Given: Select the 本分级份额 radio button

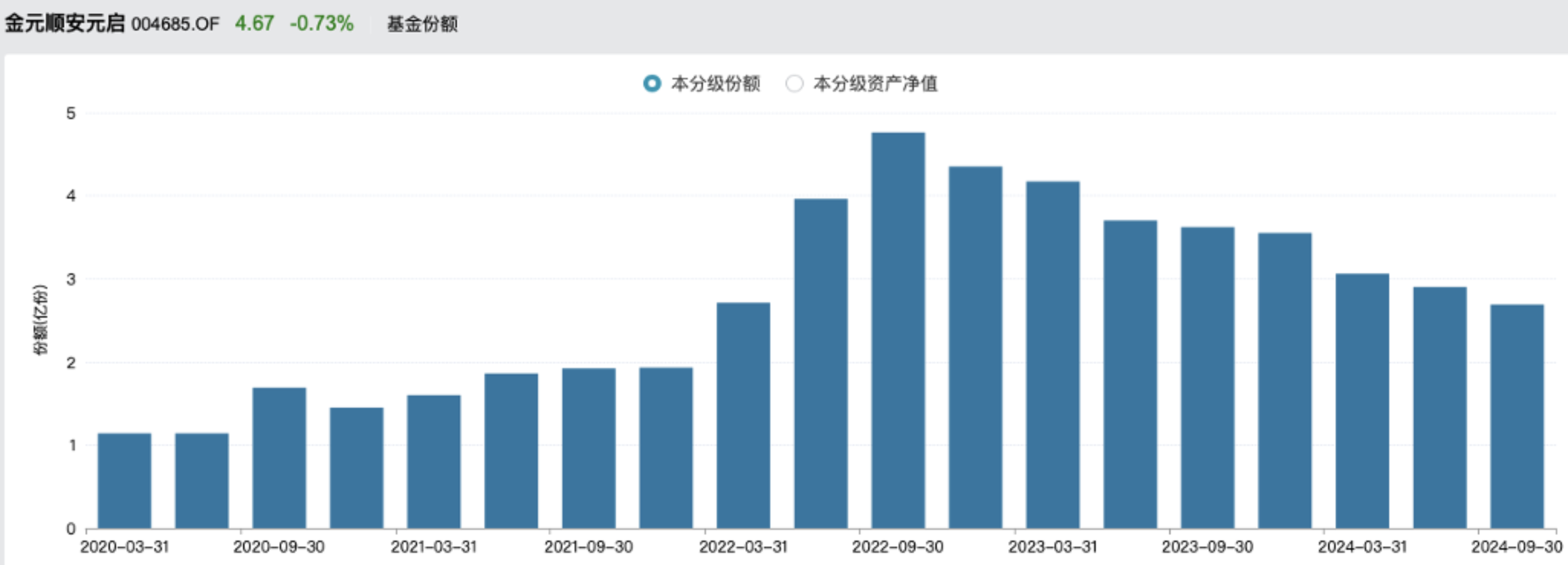Looking at the screenshot, I should [x=652, y=83].
